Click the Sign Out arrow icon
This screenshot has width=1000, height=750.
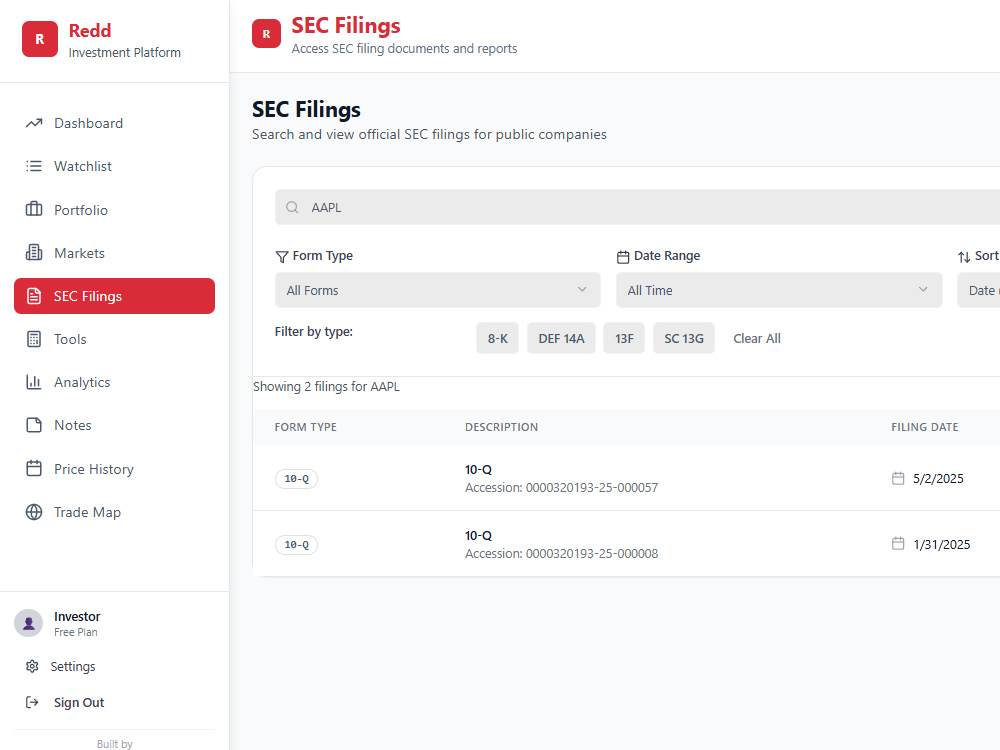(x=32, y=702)
